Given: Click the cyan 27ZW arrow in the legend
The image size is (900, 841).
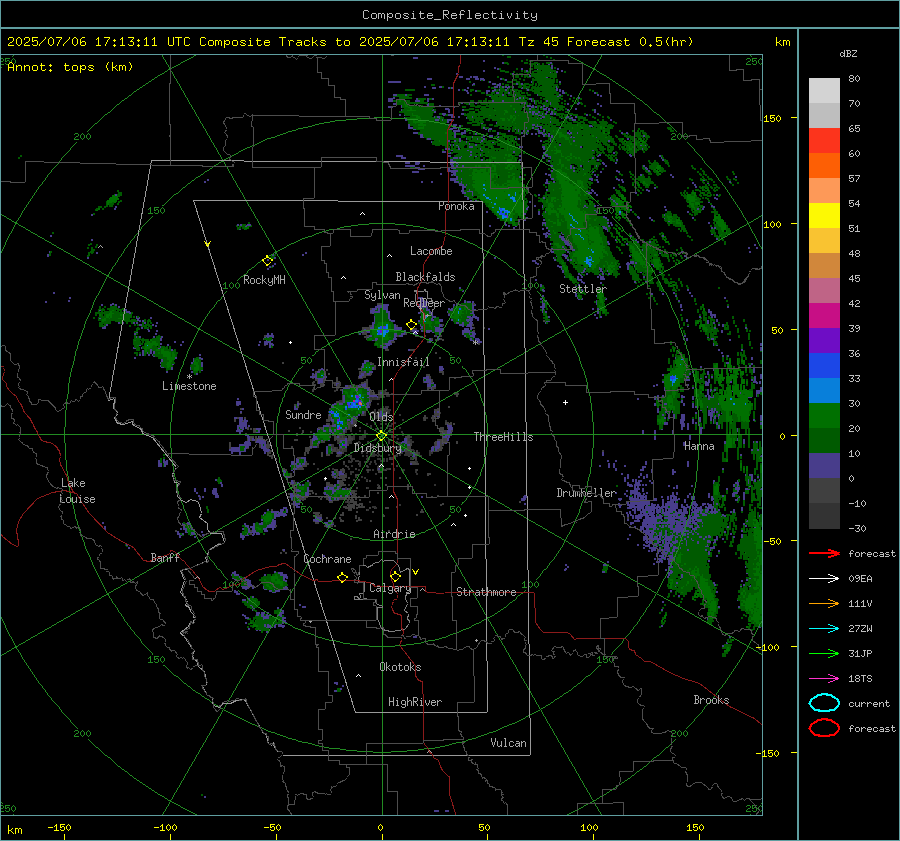Looking at the screenshot, I should [x=824, y=629].
